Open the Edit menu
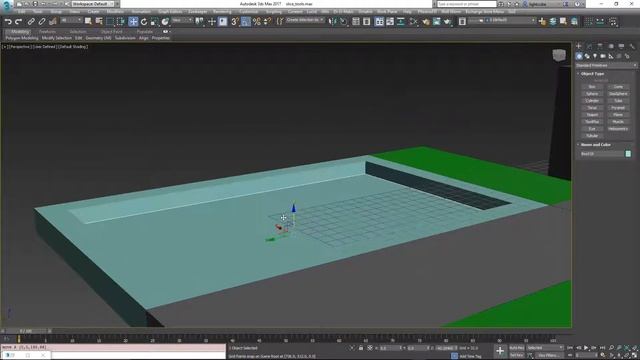Viewport: 640px width, 360px height. [21, 12]
